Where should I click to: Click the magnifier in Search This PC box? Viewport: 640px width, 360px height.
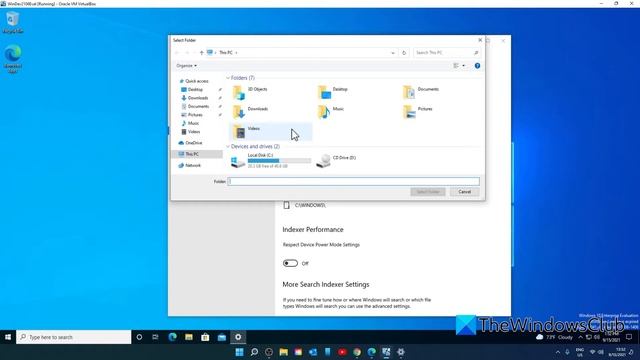[476, 53]
